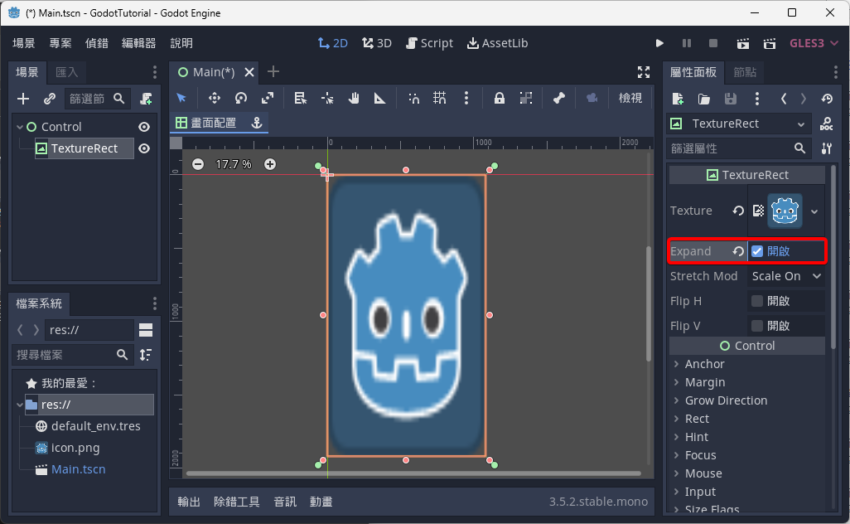Open the AssetLib workspace
This screenshot has height=524, width=850.
click(x=498, y=43)
